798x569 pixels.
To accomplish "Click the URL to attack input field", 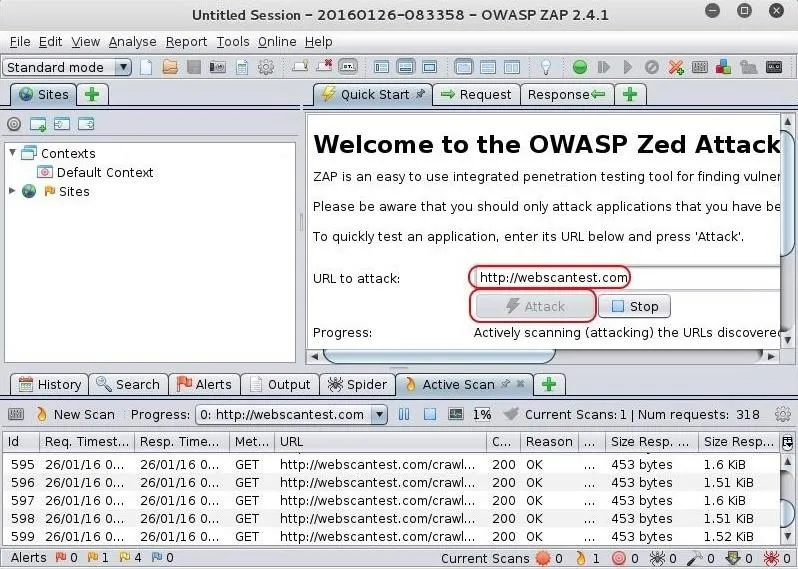I will [x=629, y=277].
